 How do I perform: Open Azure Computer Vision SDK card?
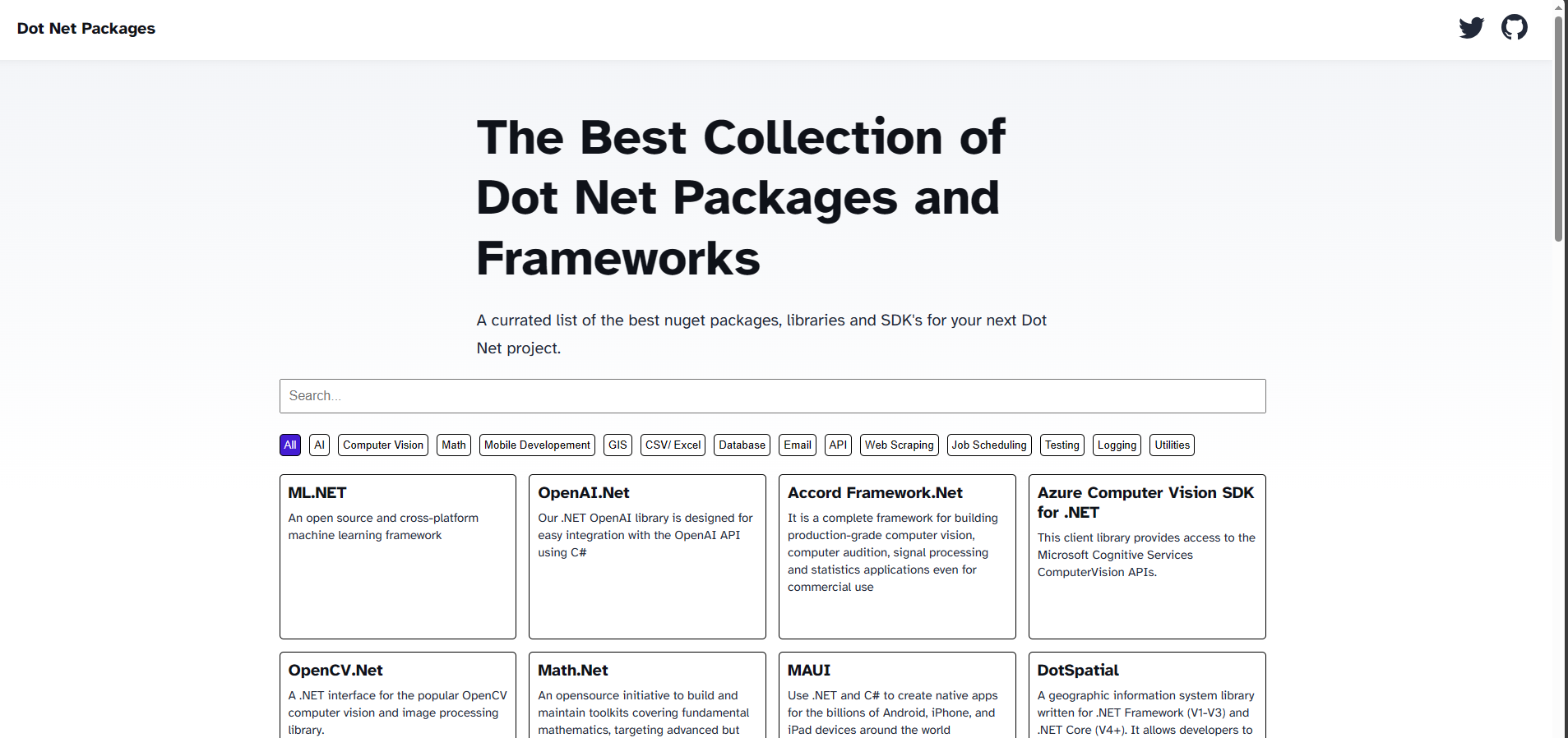coord(1147,556)
